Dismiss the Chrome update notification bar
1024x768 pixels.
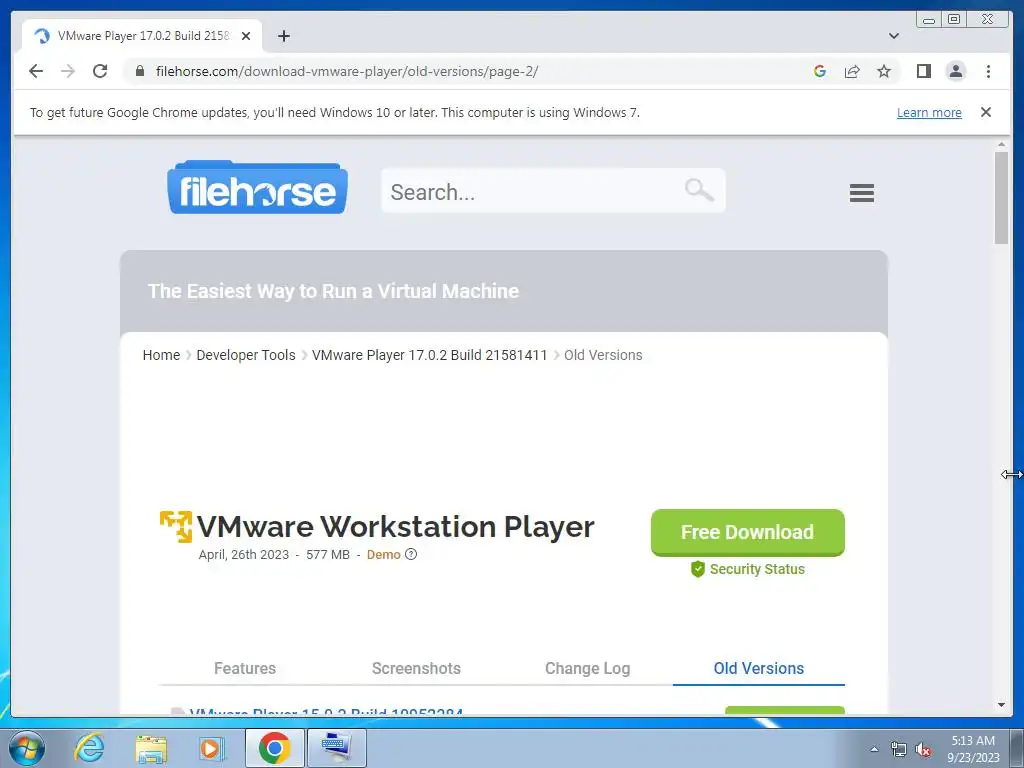(x=986, y=112)
